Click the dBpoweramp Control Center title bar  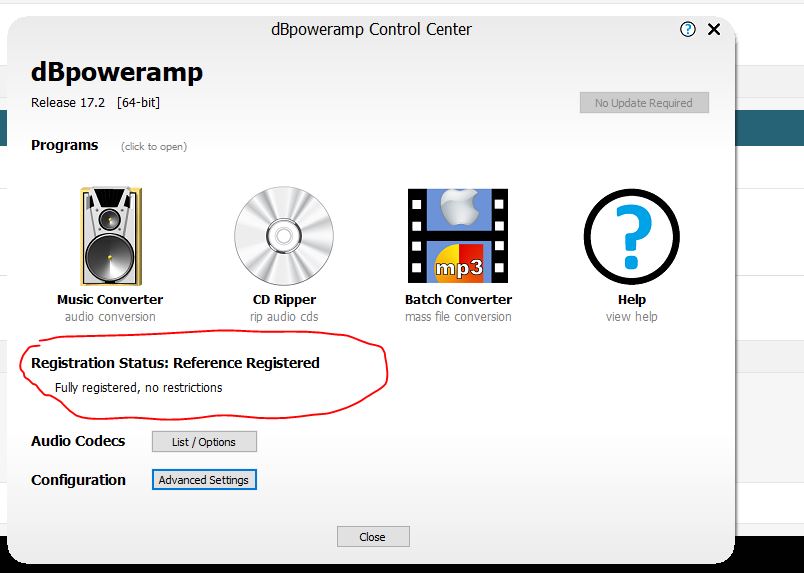tap(371, 29)
